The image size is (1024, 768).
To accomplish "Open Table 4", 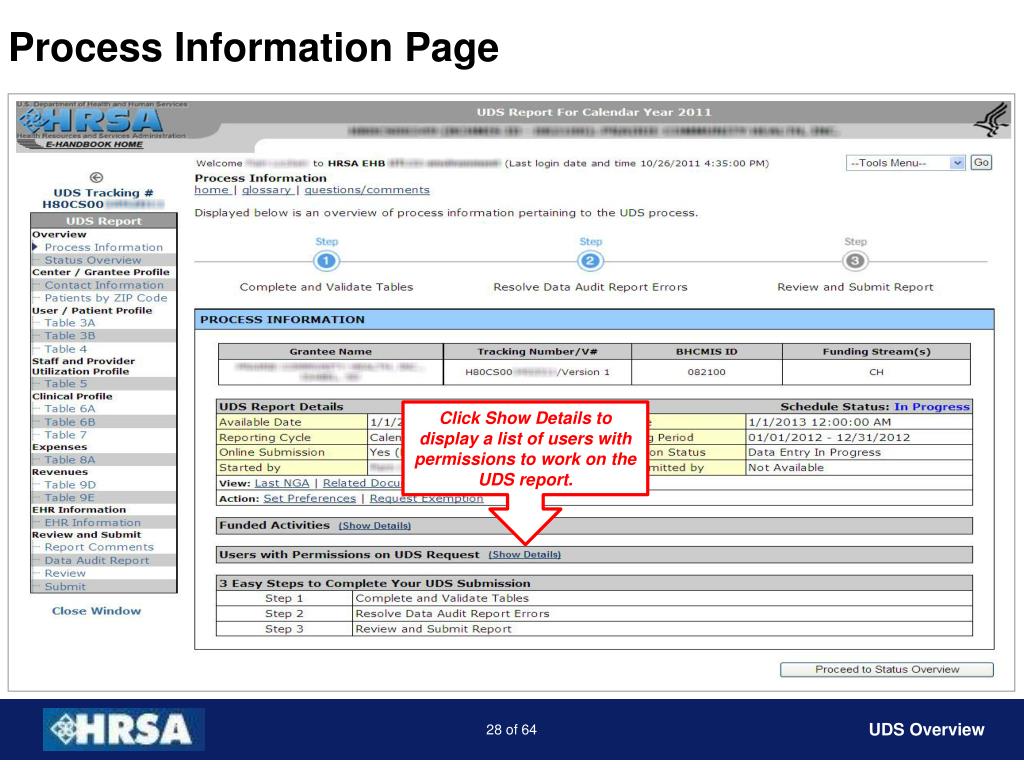I will click(65, 349).
